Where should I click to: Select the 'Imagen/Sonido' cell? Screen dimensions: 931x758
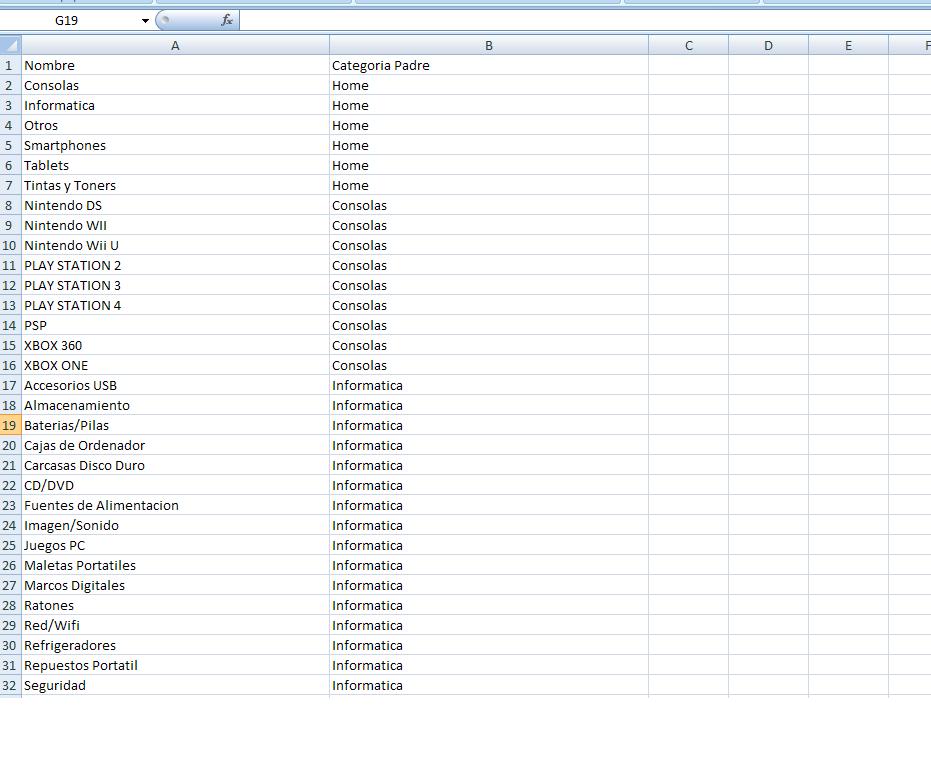click(175, 525)
